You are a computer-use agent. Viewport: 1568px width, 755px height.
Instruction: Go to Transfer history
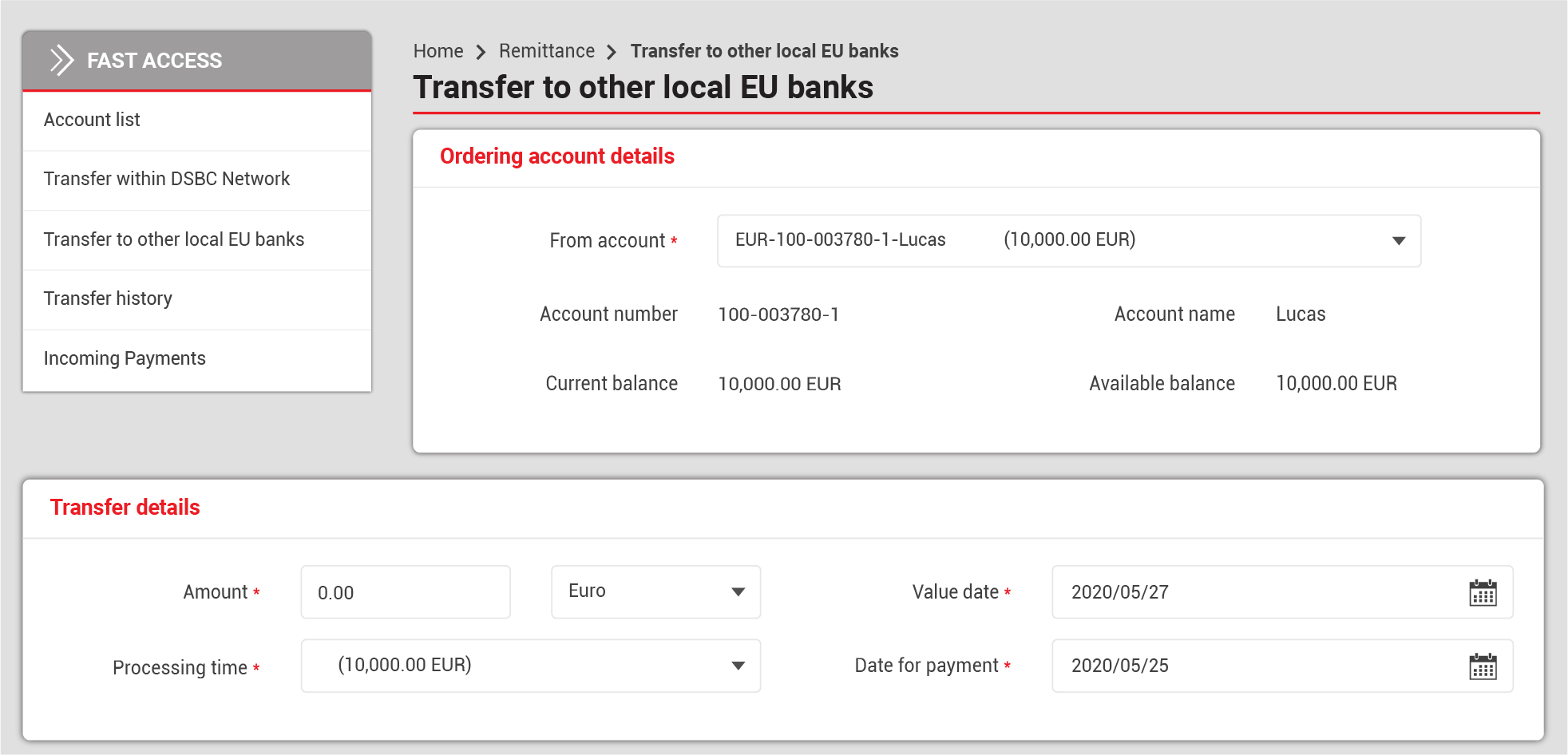[108, 298]
